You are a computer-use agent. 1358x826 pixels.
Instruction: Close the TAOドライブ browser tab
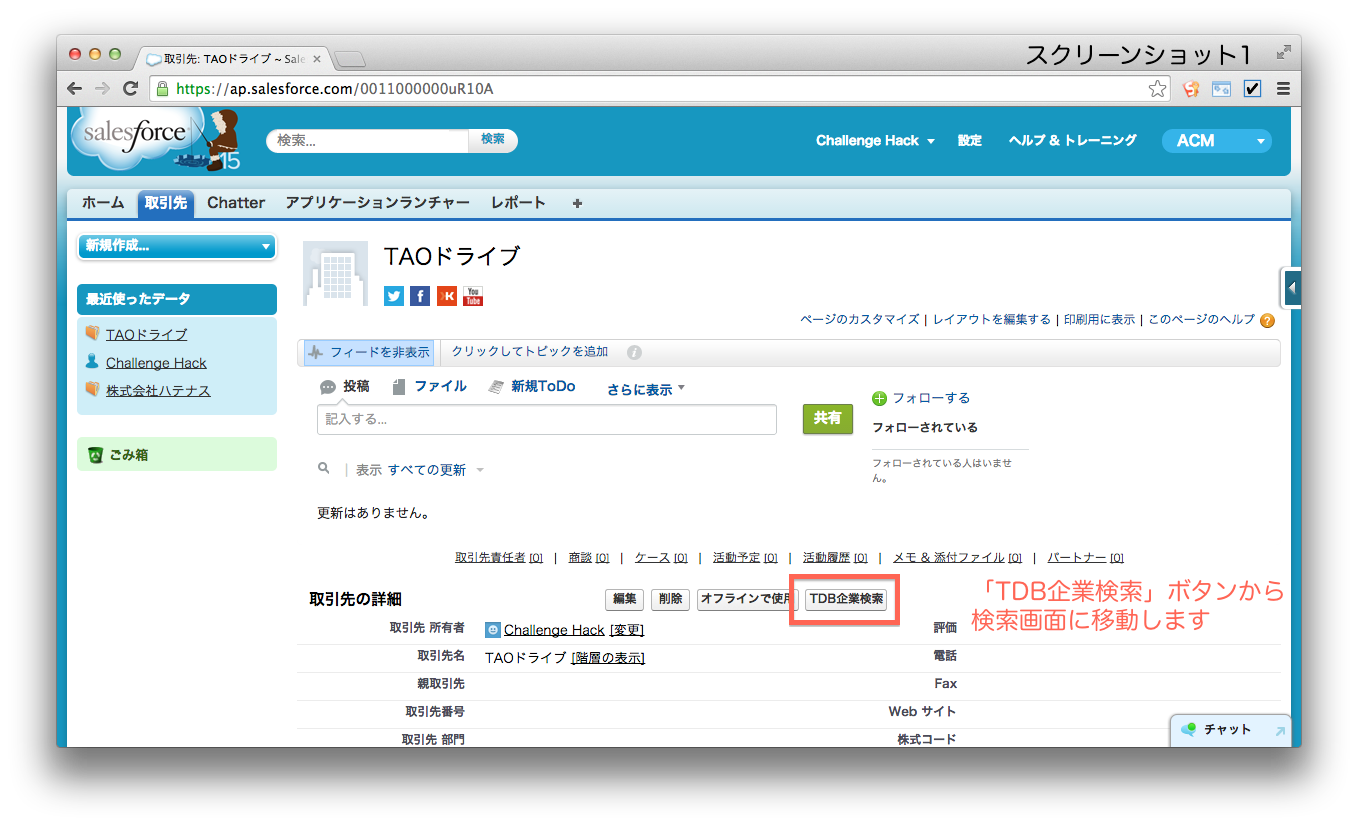click(317, 59)
